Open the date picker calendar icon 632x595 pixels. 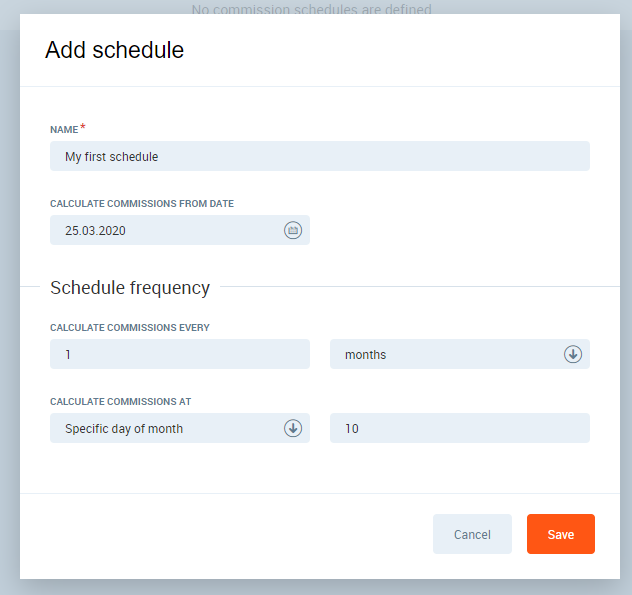point(293,230)
